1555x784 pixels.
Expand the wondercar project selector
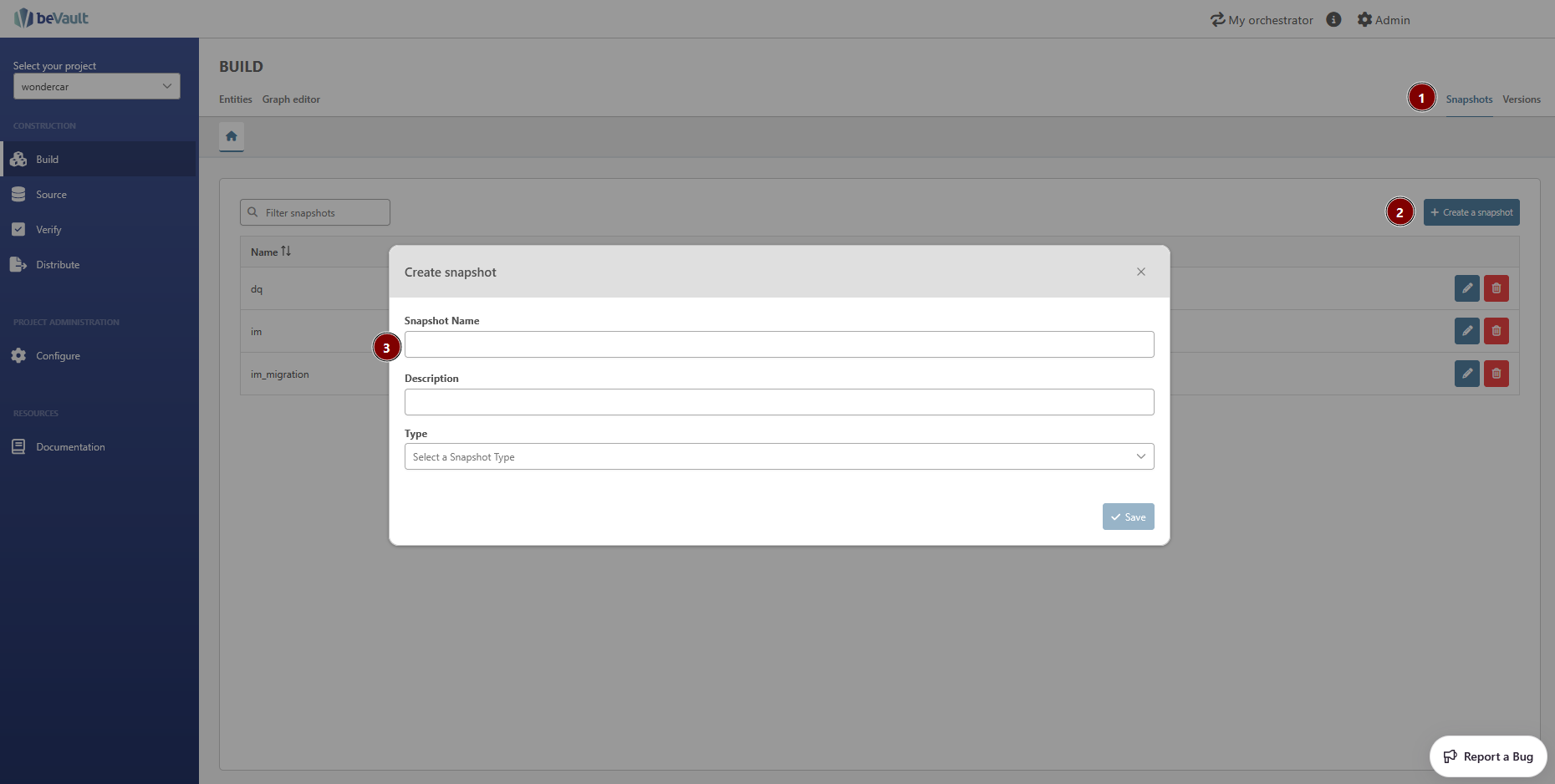(x=96, y=86)
